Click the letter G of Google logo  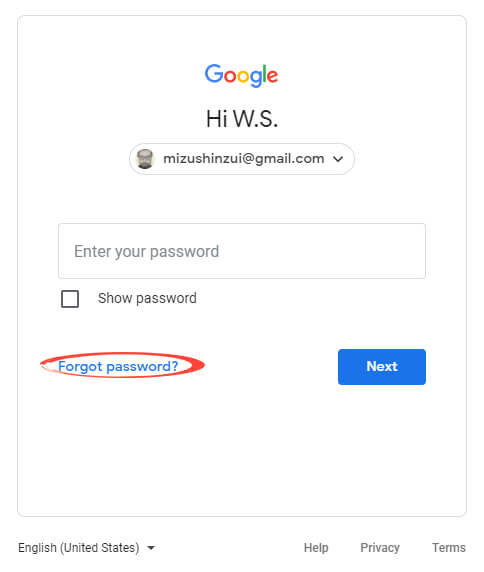click(x=214, y=73)
